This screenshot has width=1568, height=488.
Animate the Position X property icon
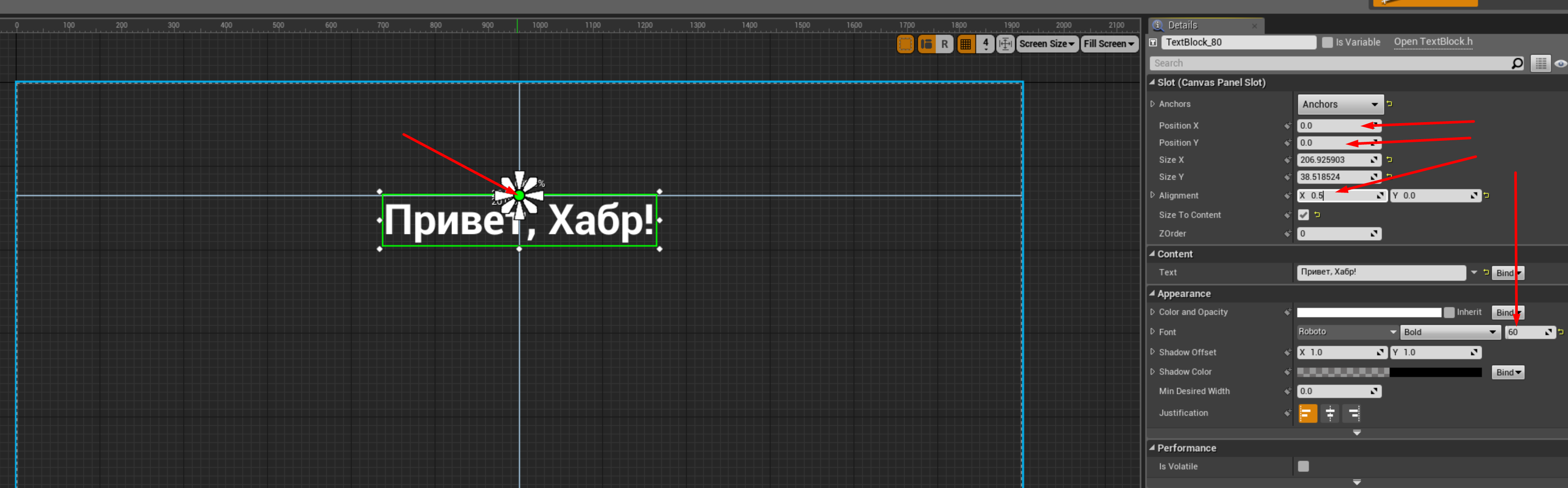(x=1287, y=126)
